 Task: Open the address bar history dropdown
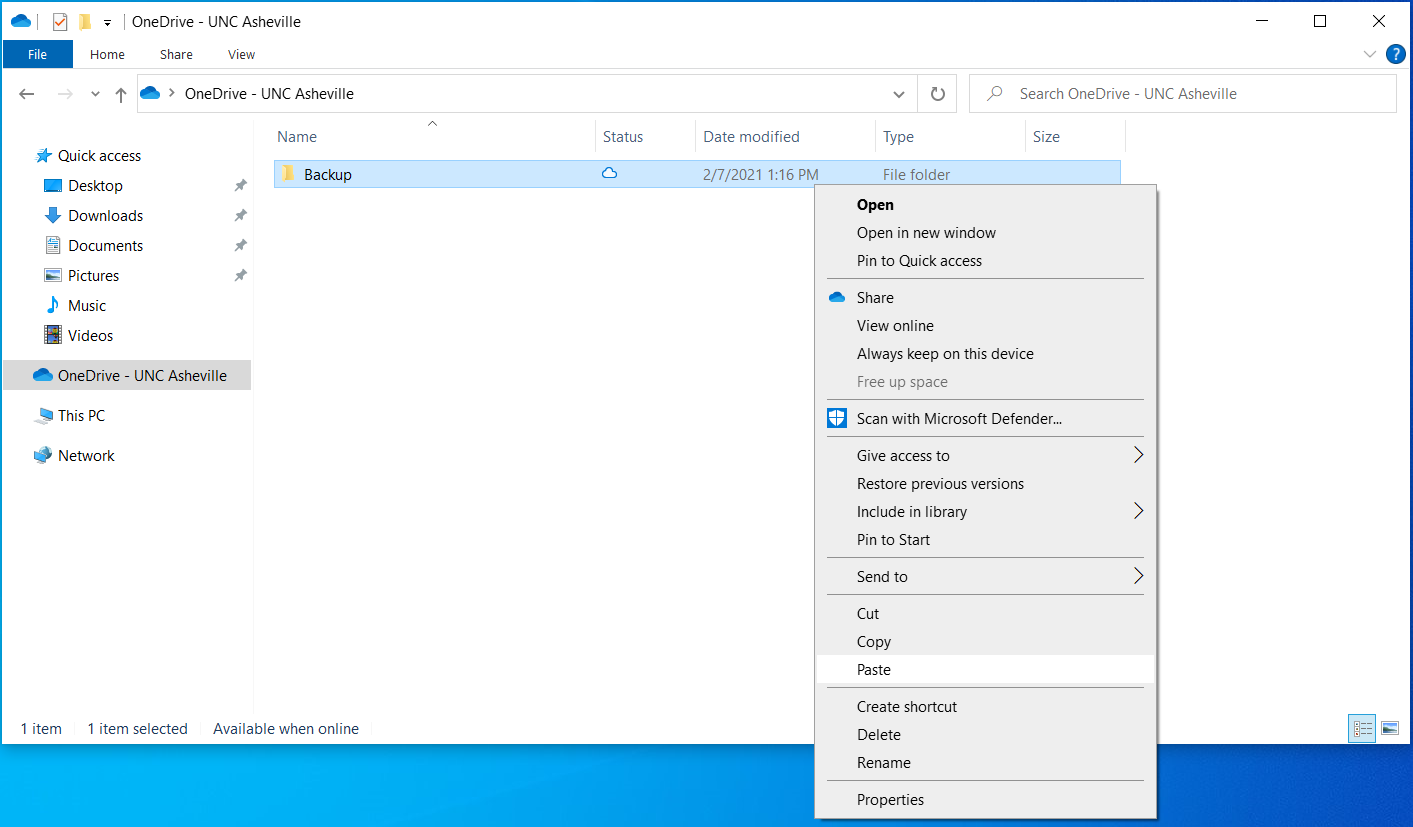[898, 94]
